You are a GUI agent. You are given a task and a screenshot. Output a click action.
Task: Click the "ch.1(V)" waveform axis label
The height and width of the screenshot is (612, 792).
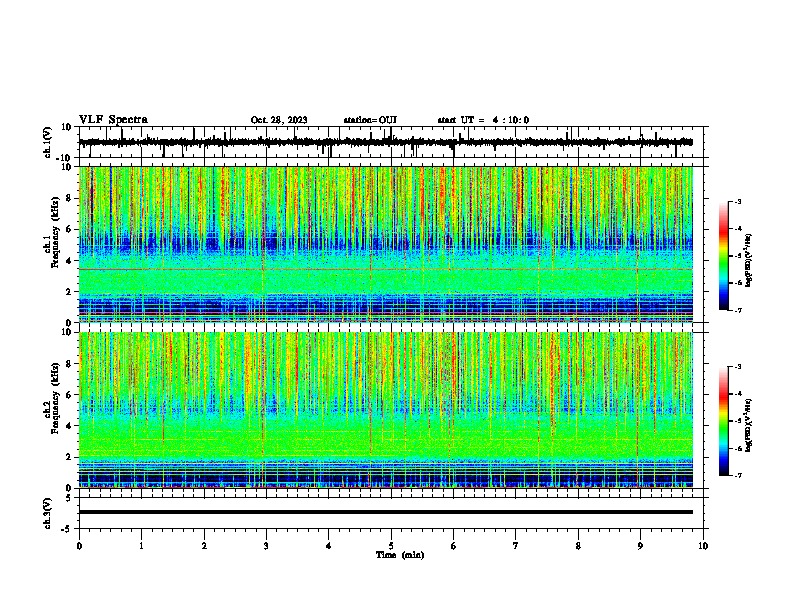coord(48,142)
